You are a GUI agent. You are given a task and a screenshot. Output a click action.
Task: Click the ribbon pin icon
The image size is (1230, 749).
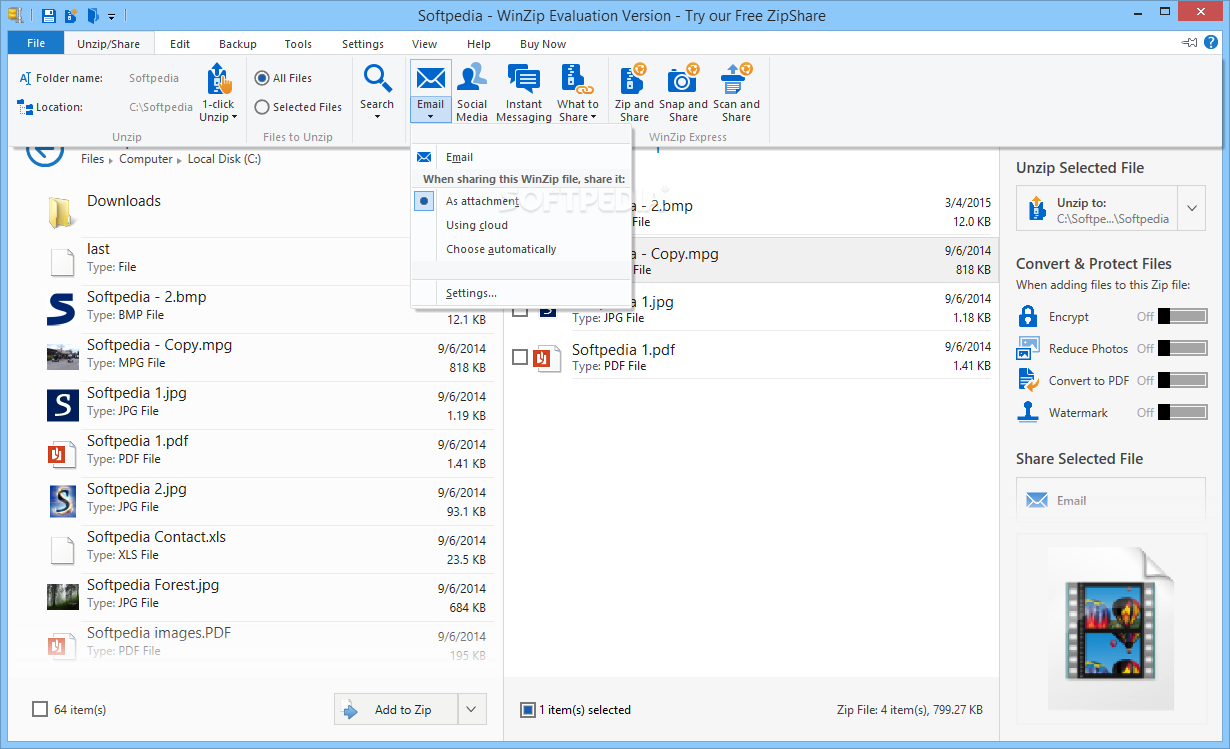click(x=1189, y=43)
